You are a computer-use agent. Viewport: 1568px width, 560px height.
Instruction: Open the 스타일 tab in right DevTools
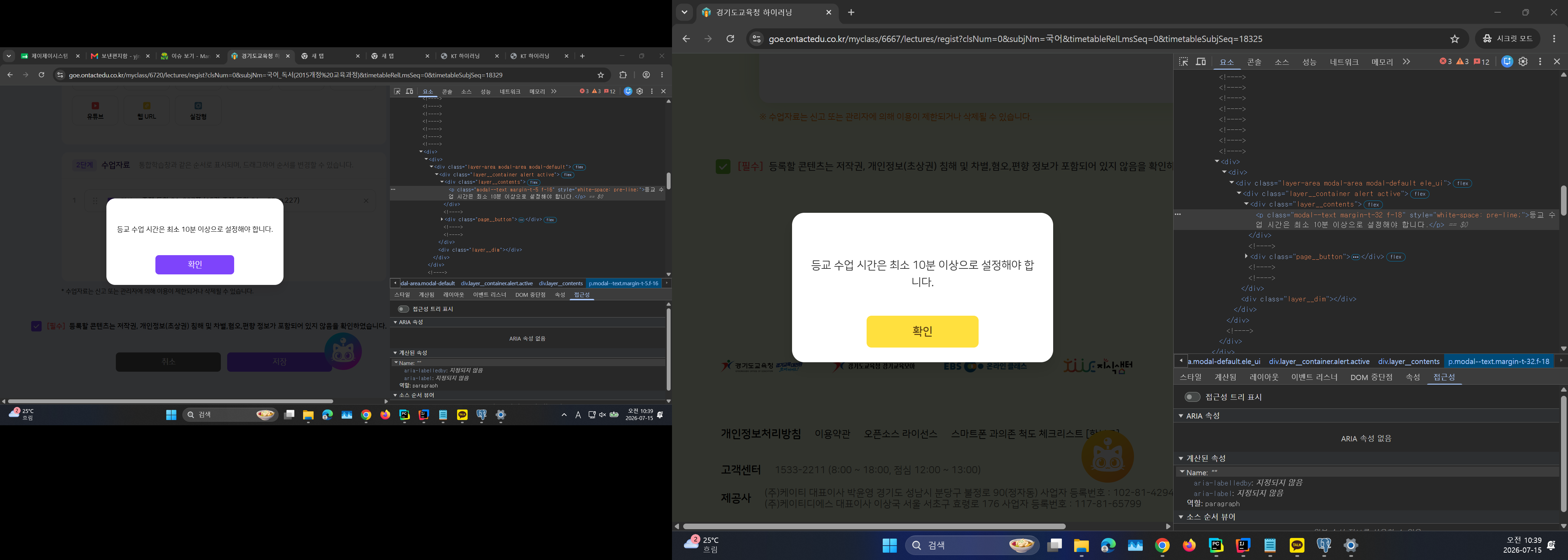pyautogui.click(x=1191, y=377)
